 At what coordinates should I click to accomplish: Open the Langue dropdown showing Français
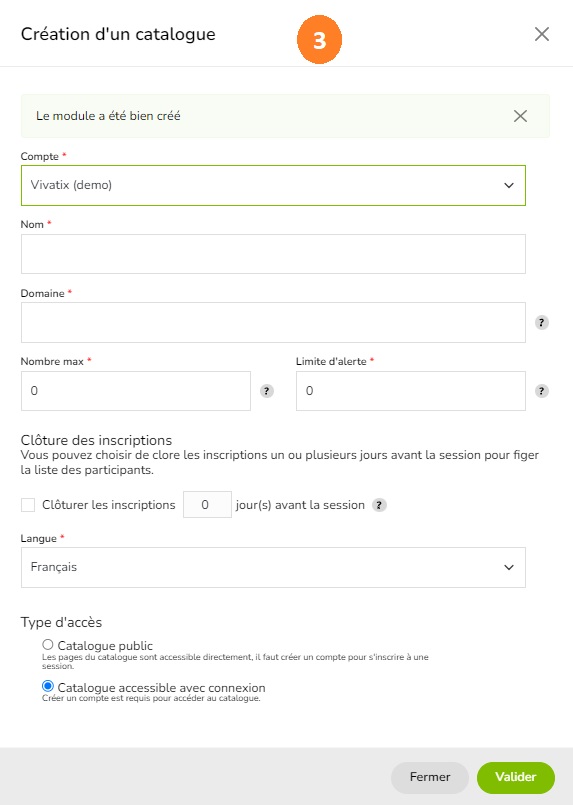[x=273, y=567]
